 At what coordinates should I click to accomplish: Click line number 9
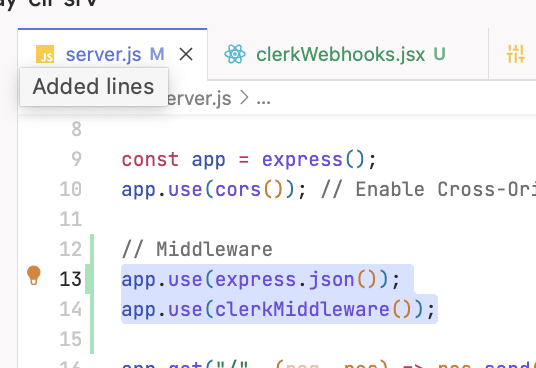[x=77, y=159]
